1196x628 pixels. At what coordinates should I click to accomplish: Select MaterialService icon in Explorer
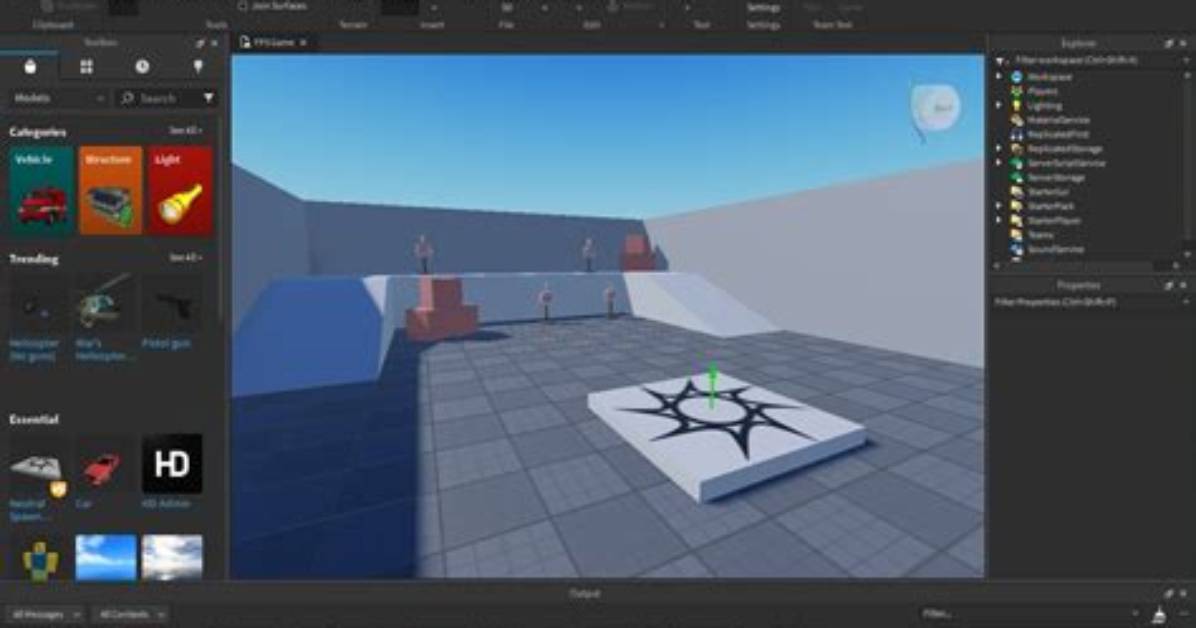click(x=1017, y=120)
